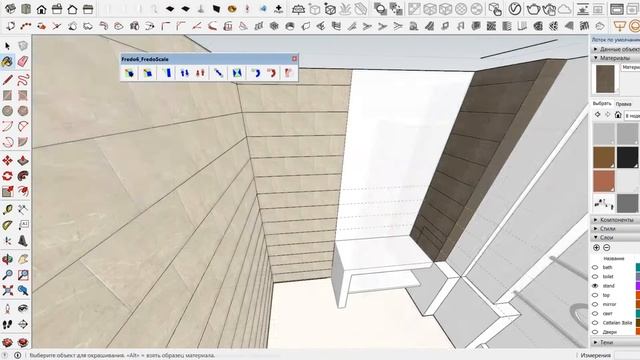Screen dimensions: 640x360
Task: Choose the Arc tool
Action: [7, 127]
